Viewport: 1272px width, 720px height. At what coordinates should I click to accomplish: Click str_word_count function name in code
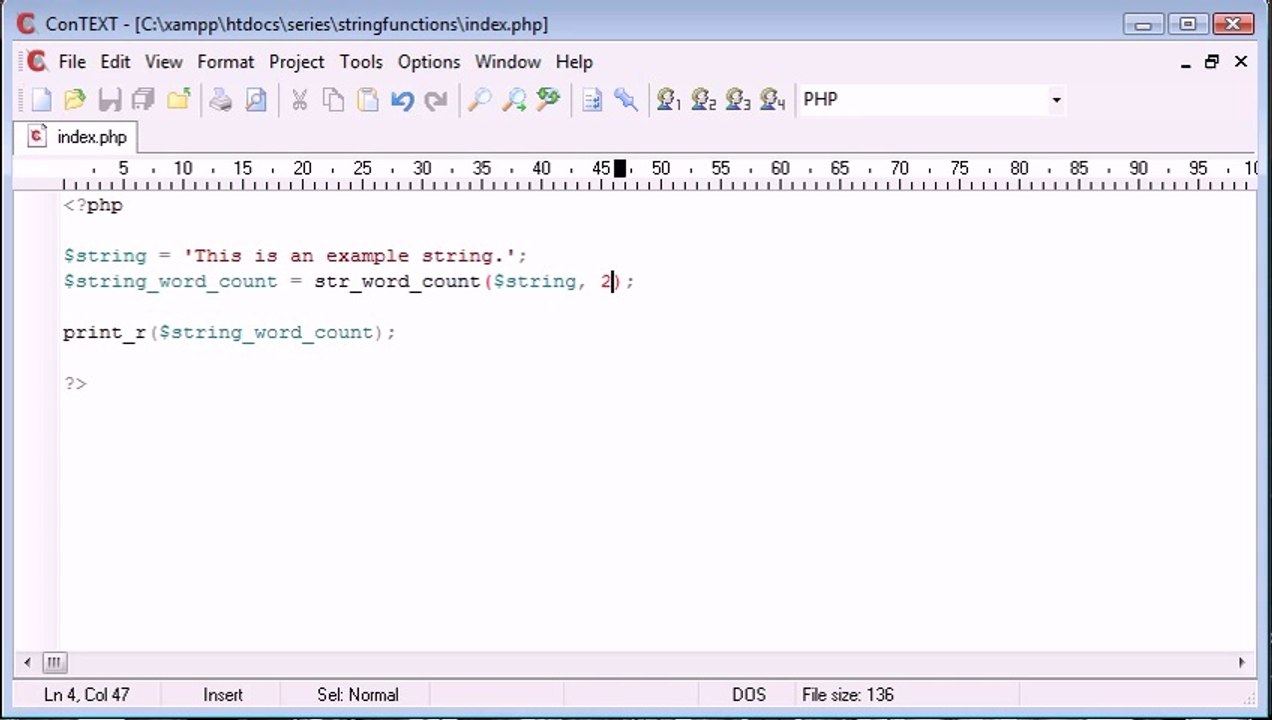point(397,282)
